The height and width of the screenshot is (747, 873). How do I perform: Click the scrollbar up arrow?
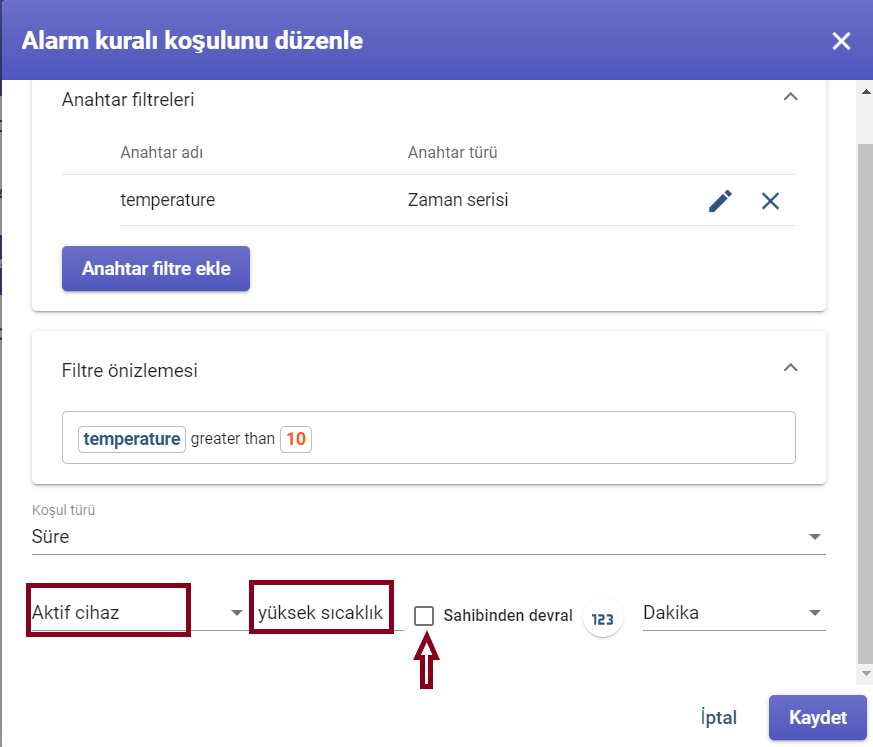click(866, 91)
